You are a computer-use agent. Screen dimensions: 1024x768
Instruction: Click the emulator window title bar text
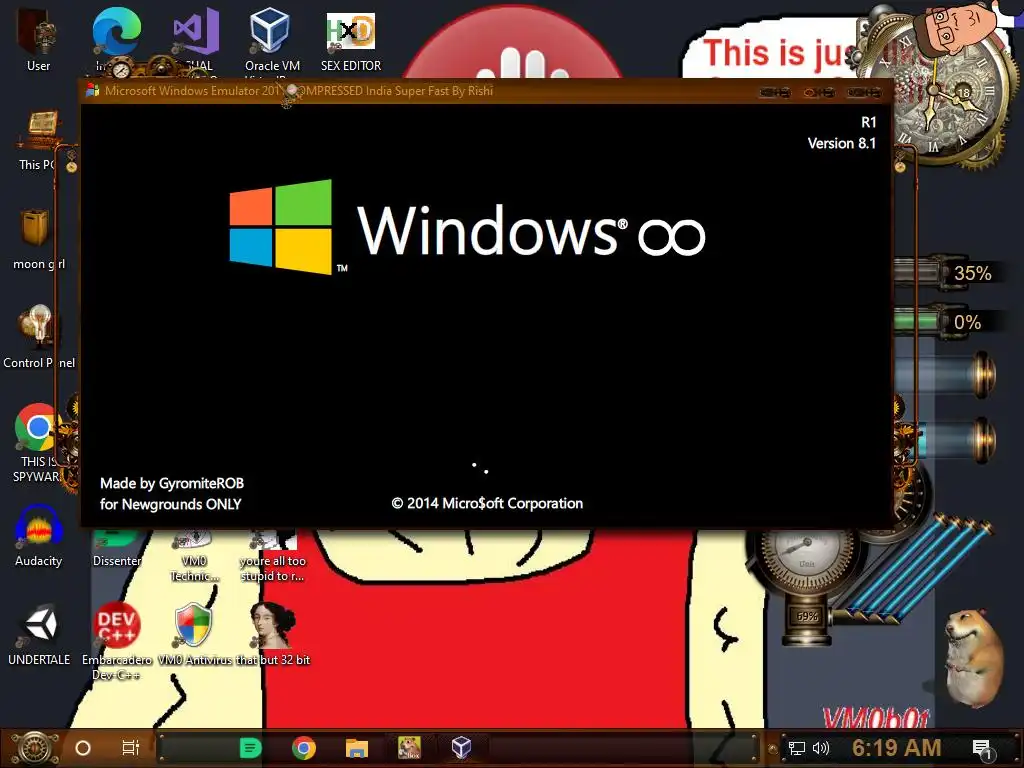(298, 91)
